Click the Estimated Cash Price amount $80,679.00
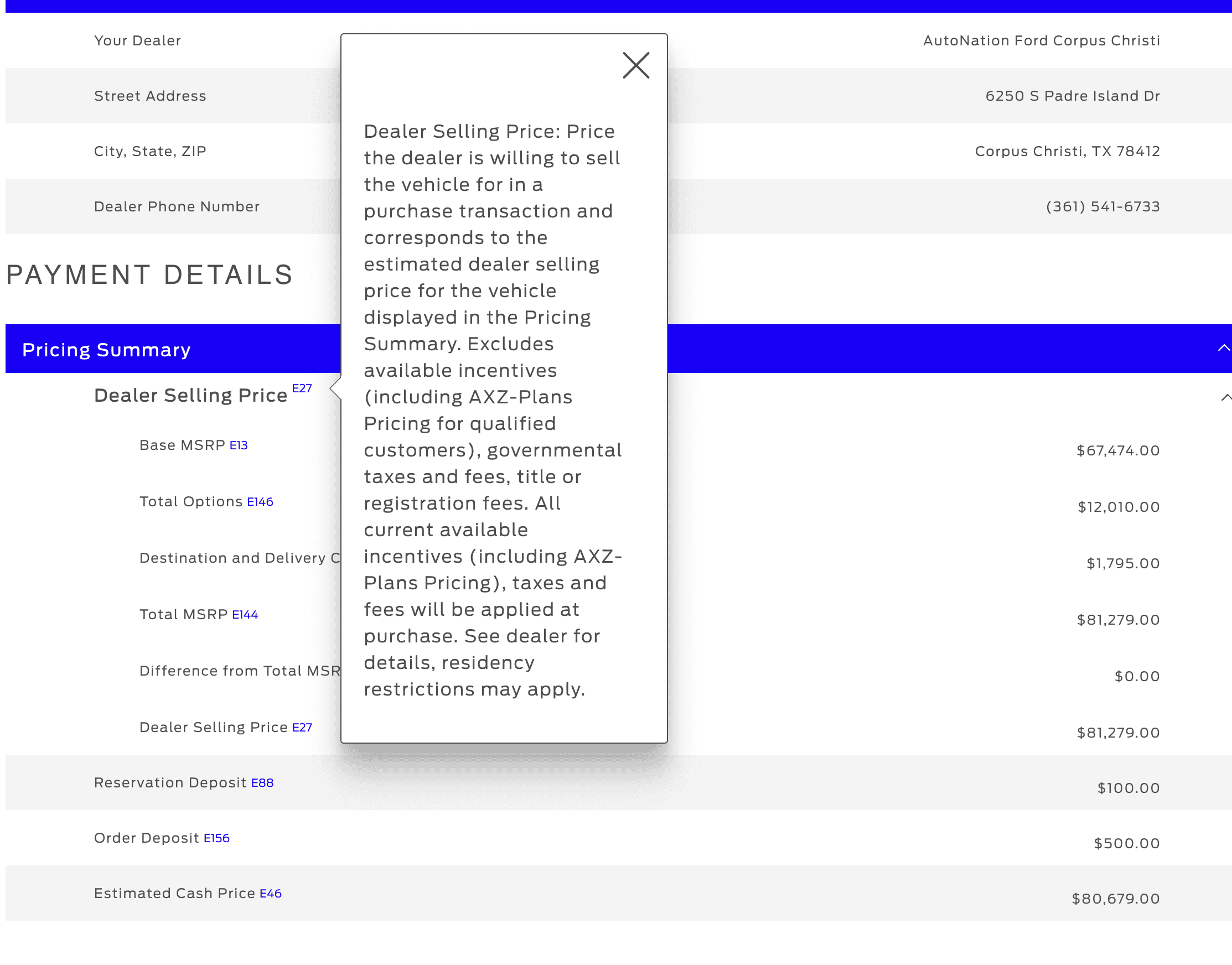 pos(1115,899)
